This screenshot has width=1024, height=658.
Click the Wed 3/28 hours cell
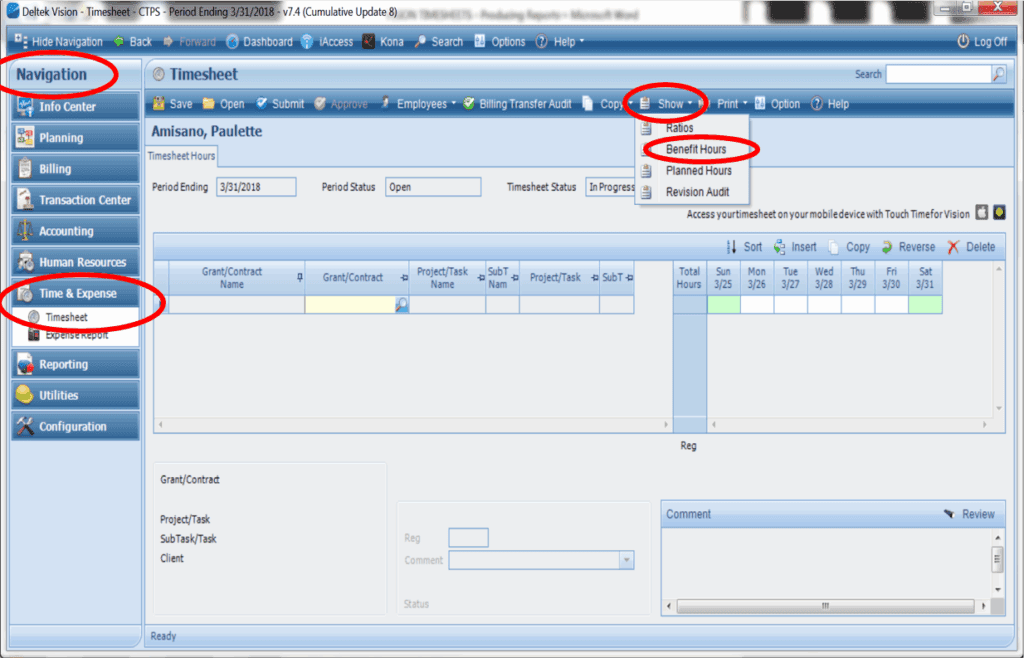[824, 304]
